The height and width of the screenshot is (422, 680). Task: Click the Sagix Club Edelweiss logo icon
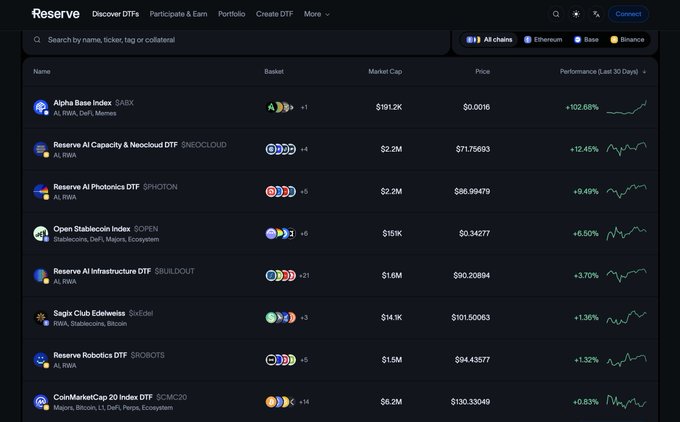coord(41,317)
